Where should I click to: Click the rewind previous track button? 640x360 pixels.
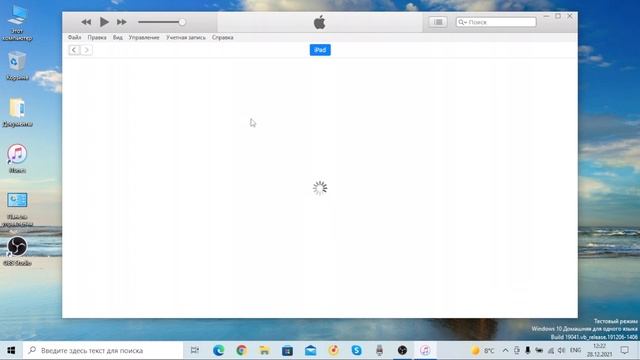[86, 22]
